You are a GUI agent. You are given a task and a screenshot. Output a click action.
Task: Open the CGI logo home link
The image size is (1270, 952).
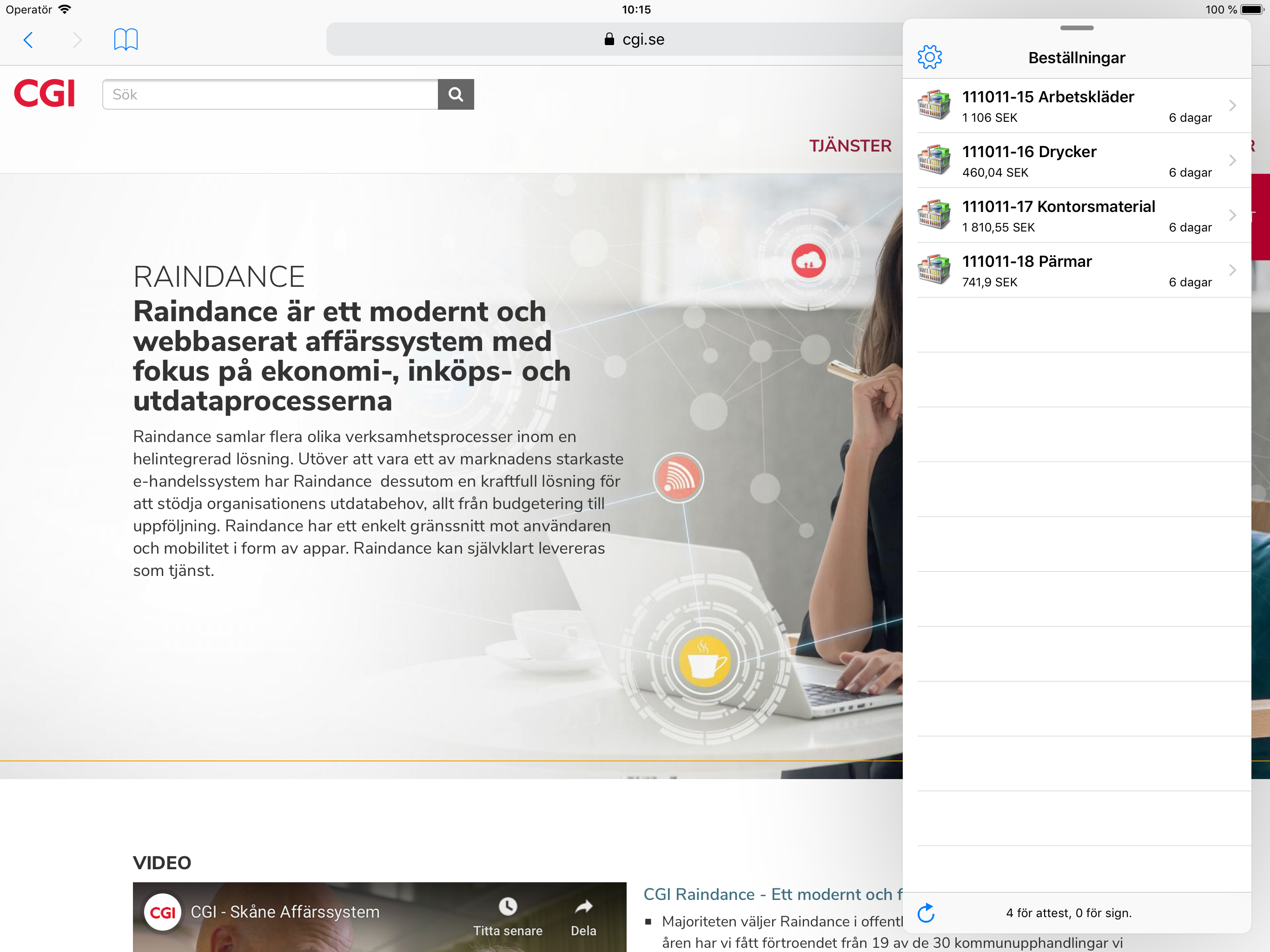click(x=45, y=93)
